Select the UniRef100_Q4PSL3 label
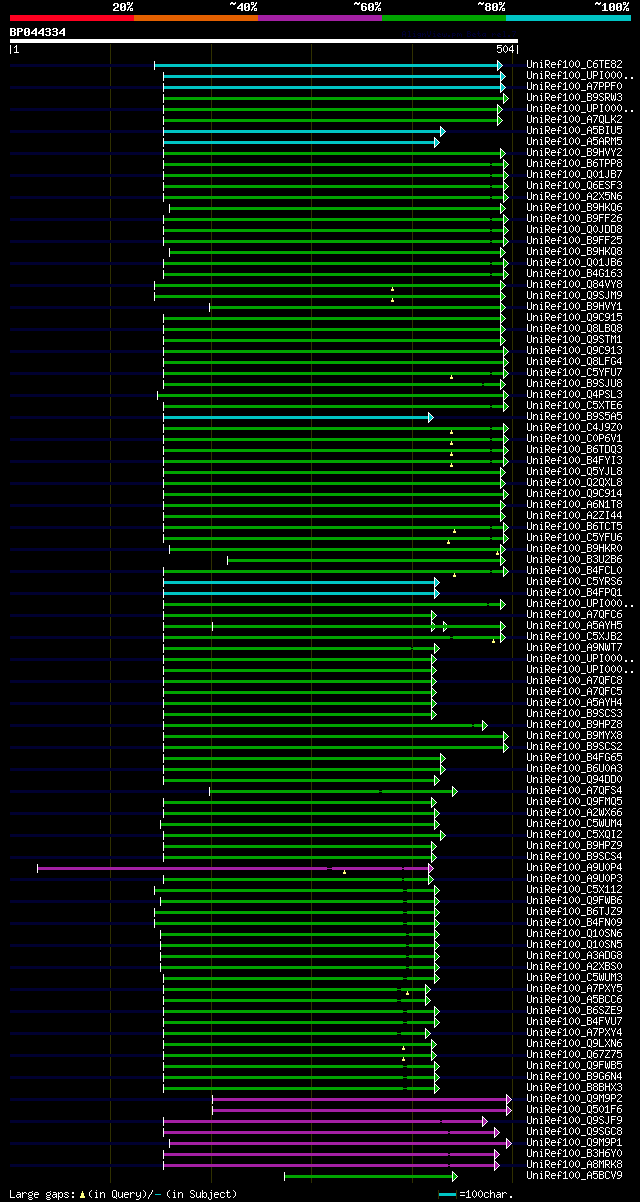This screenshot has width=640, height=1202. [574, 395]
